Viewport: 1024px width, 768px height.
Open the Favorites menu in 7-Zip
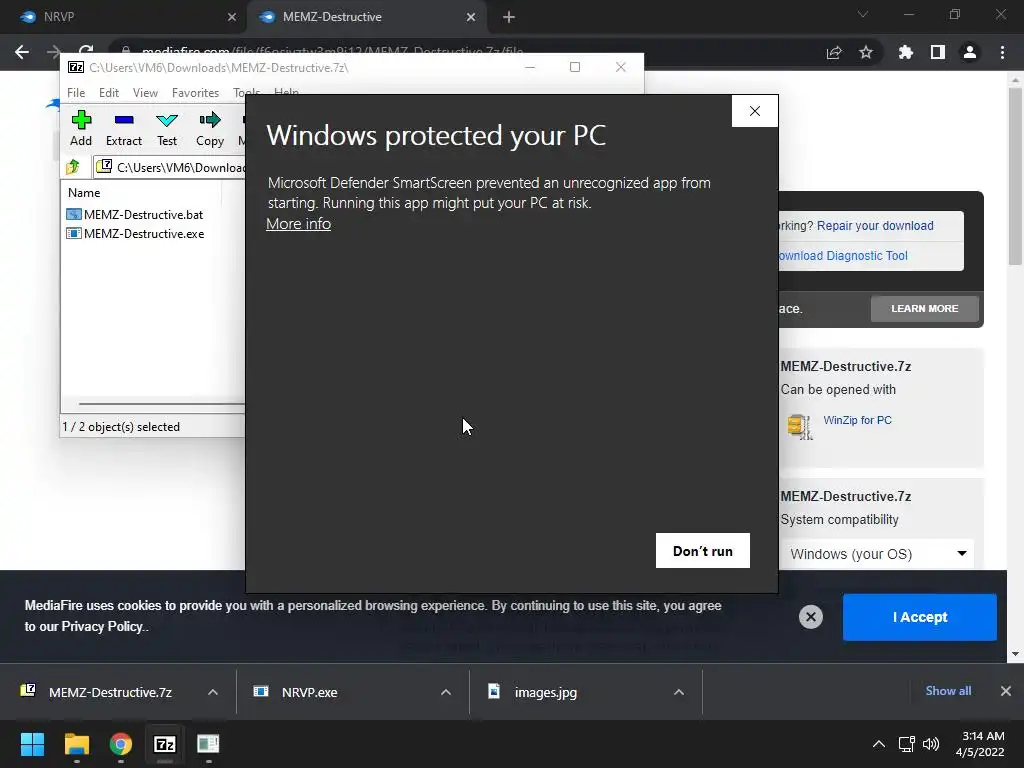pyautogui.click(x=195, y=93)
